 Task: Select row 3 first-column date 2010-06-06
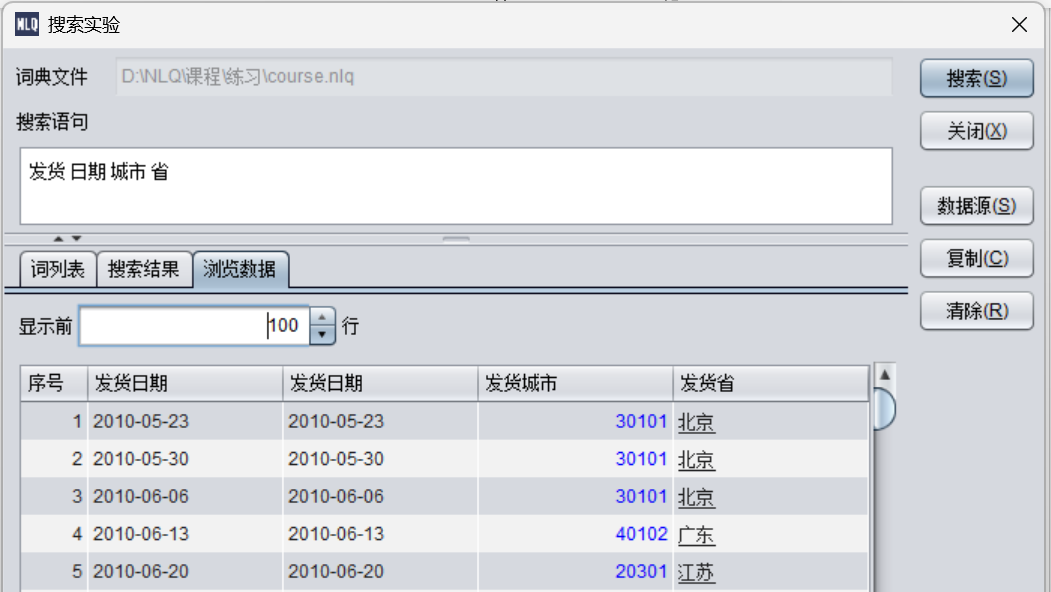pyautogui.click(x=141, y=496)
